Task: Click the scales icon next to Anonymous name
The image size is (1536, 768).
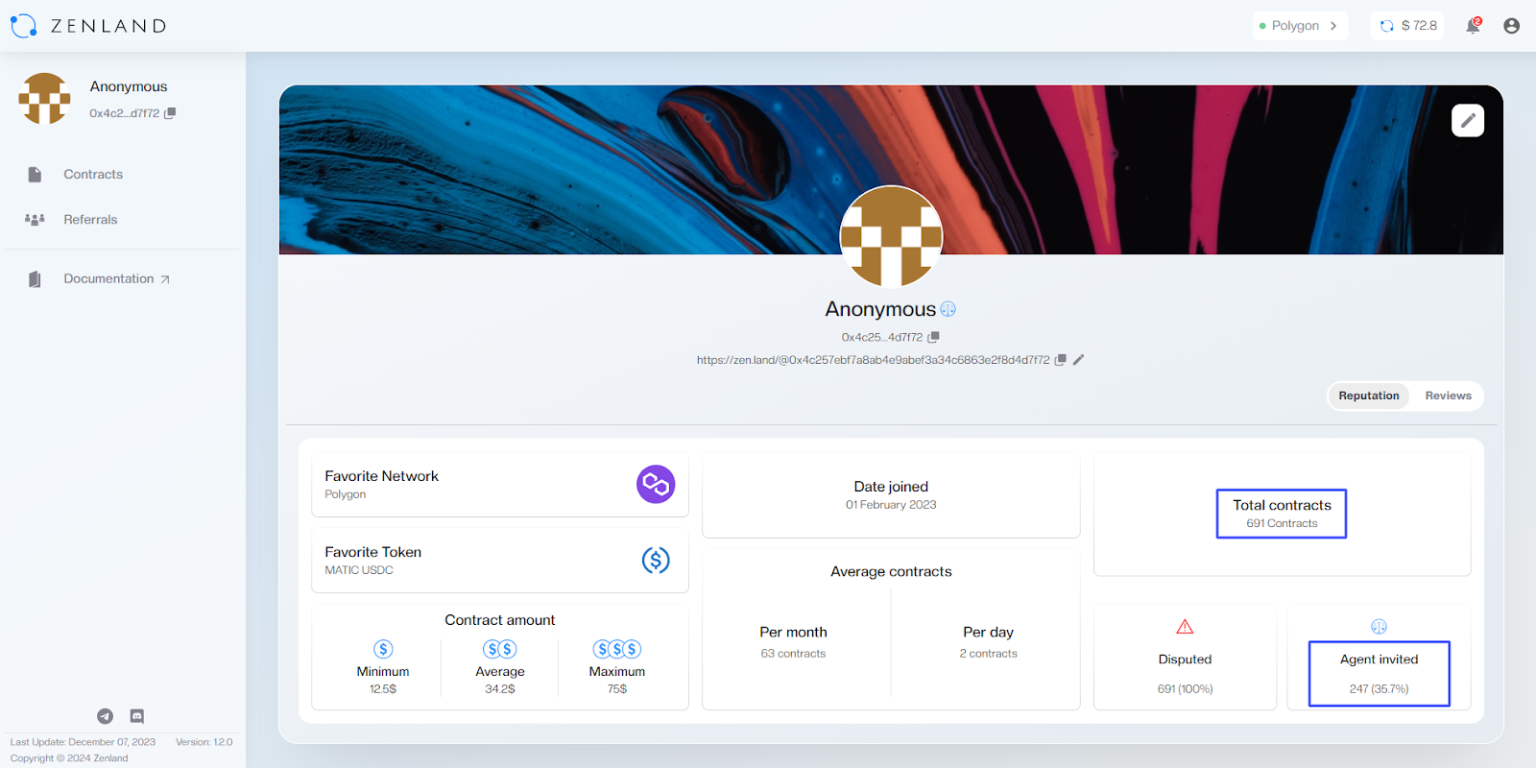Action: [x=947, y=308]
